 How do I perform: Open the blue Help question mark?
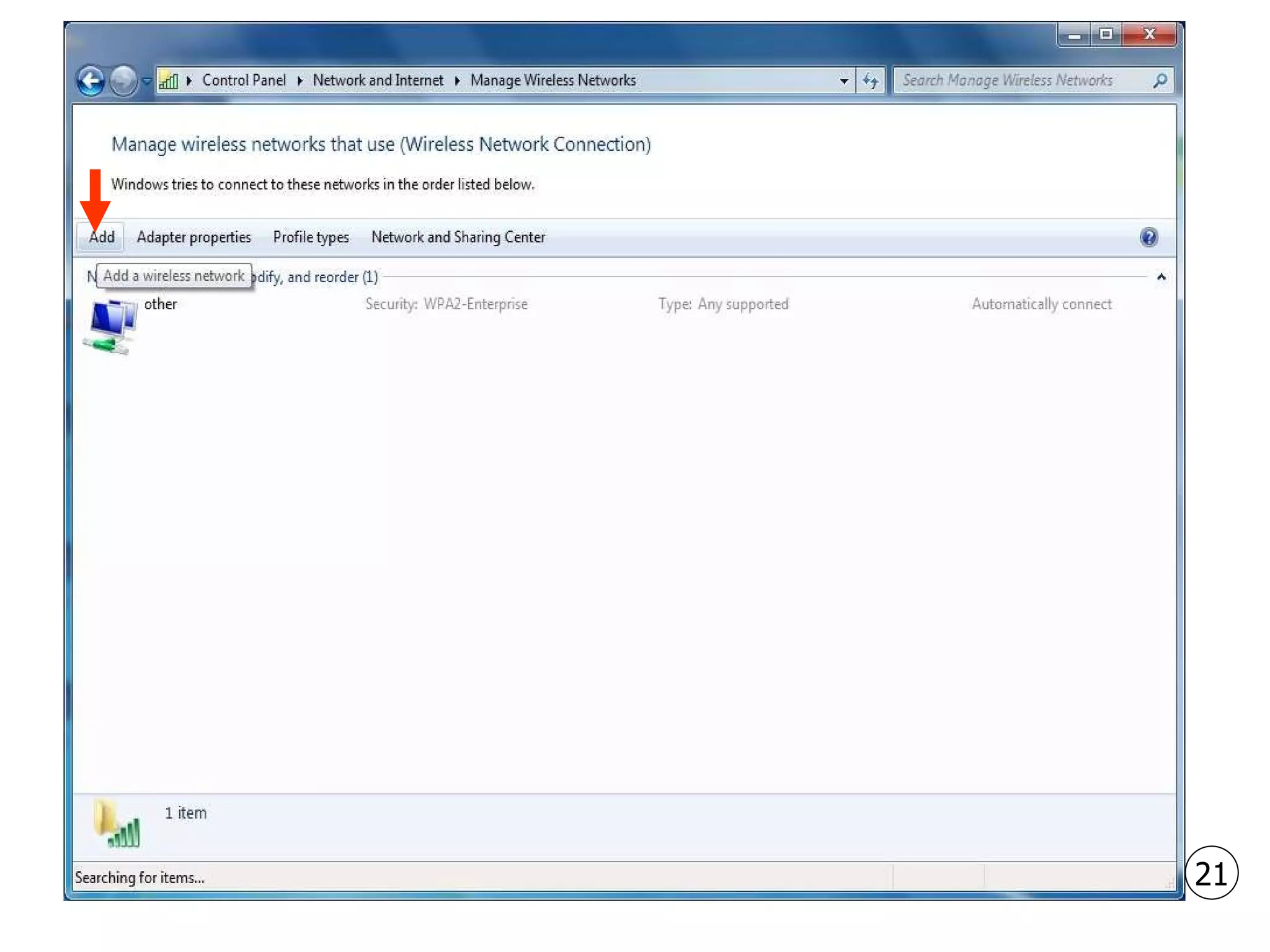click(1148, 237)
